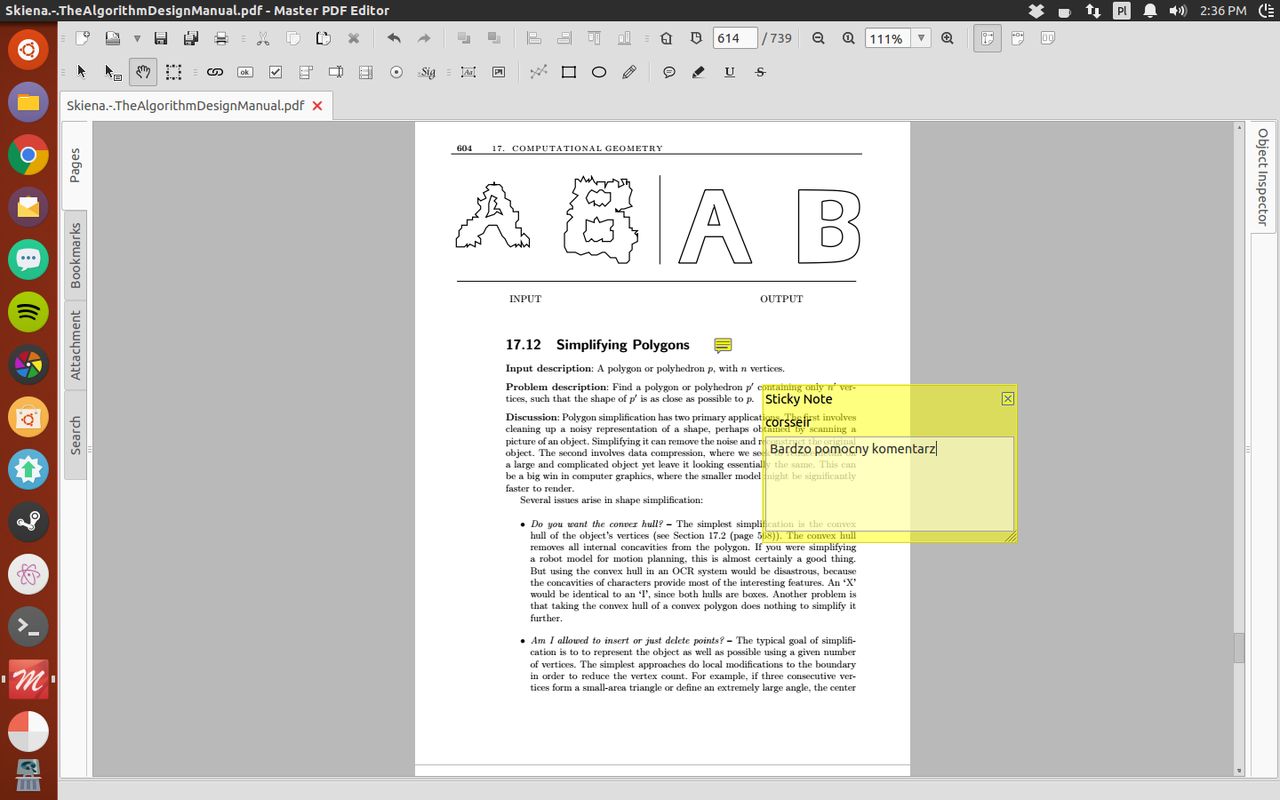1280x800 pixels.
Task: Open the Pages side panel tab
Action: tap(75, 166)
